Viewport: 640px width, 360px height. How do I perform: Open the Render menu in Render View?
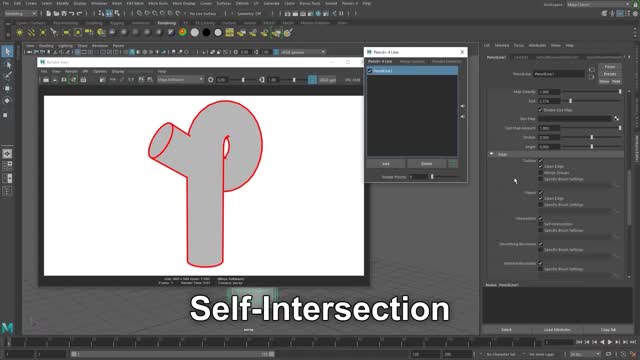(x=71, y=71)
